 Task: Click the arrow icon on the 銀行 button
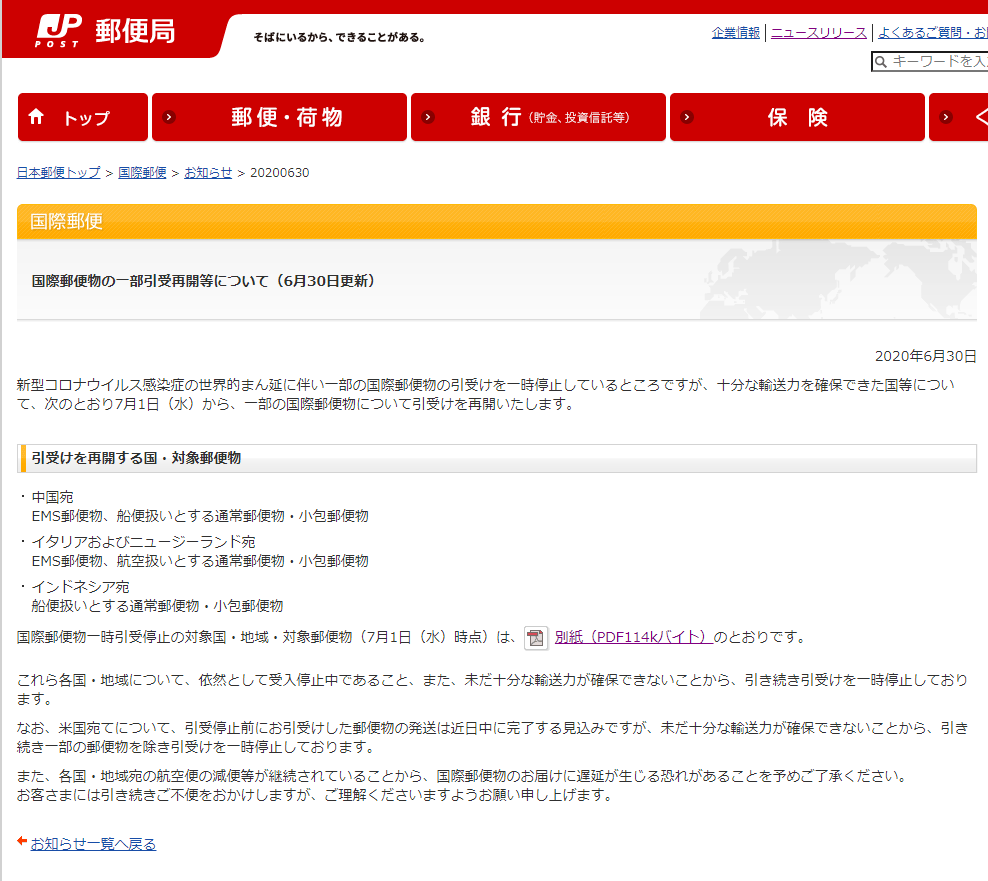click(428, 117)
